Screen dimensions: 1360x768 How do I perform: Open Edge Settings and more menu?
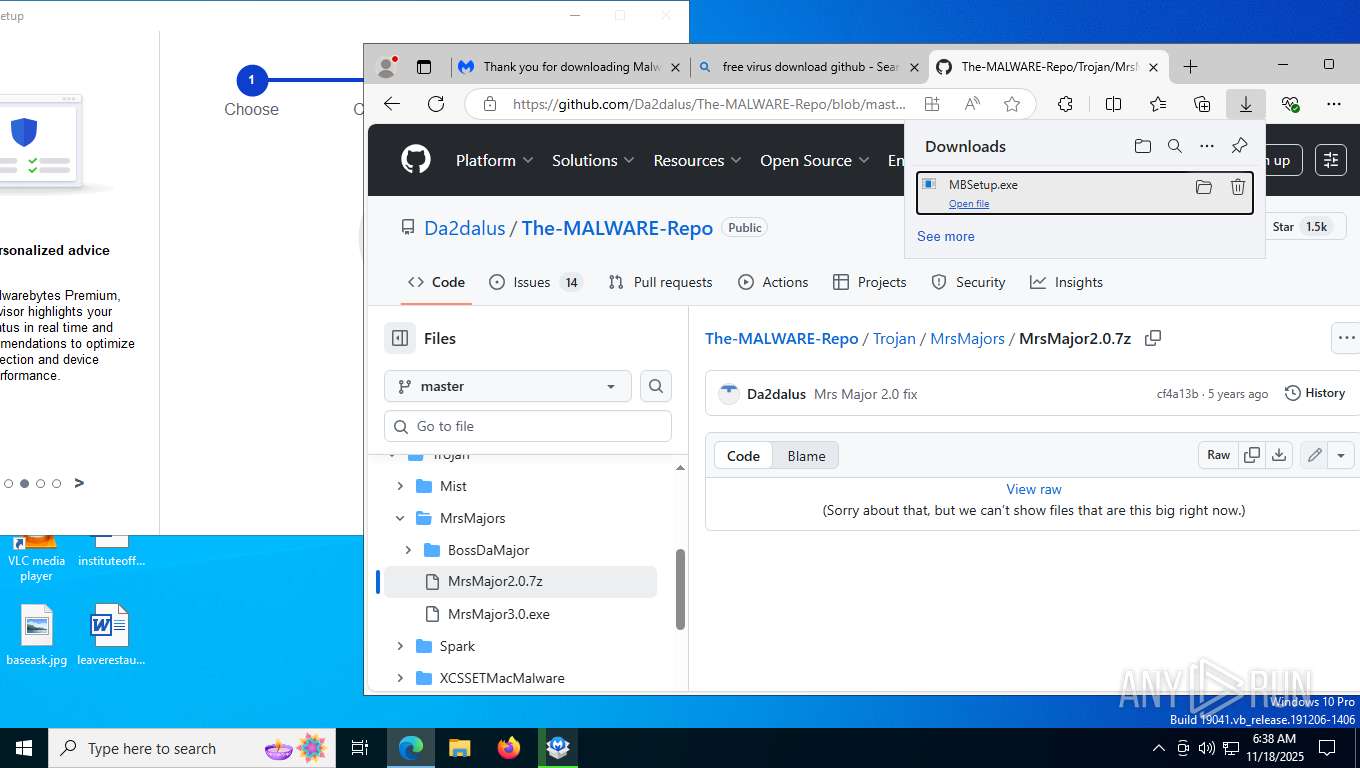click(x=1334, y=104)
